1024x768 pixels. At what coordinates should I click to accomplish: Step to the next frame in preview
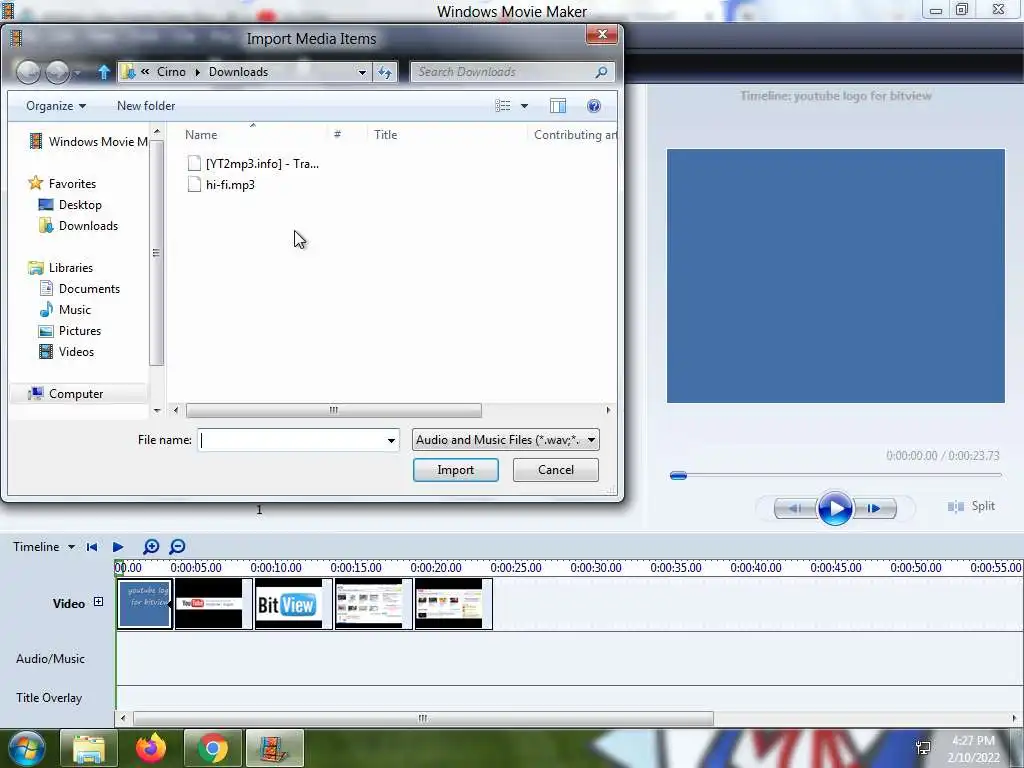874,508
